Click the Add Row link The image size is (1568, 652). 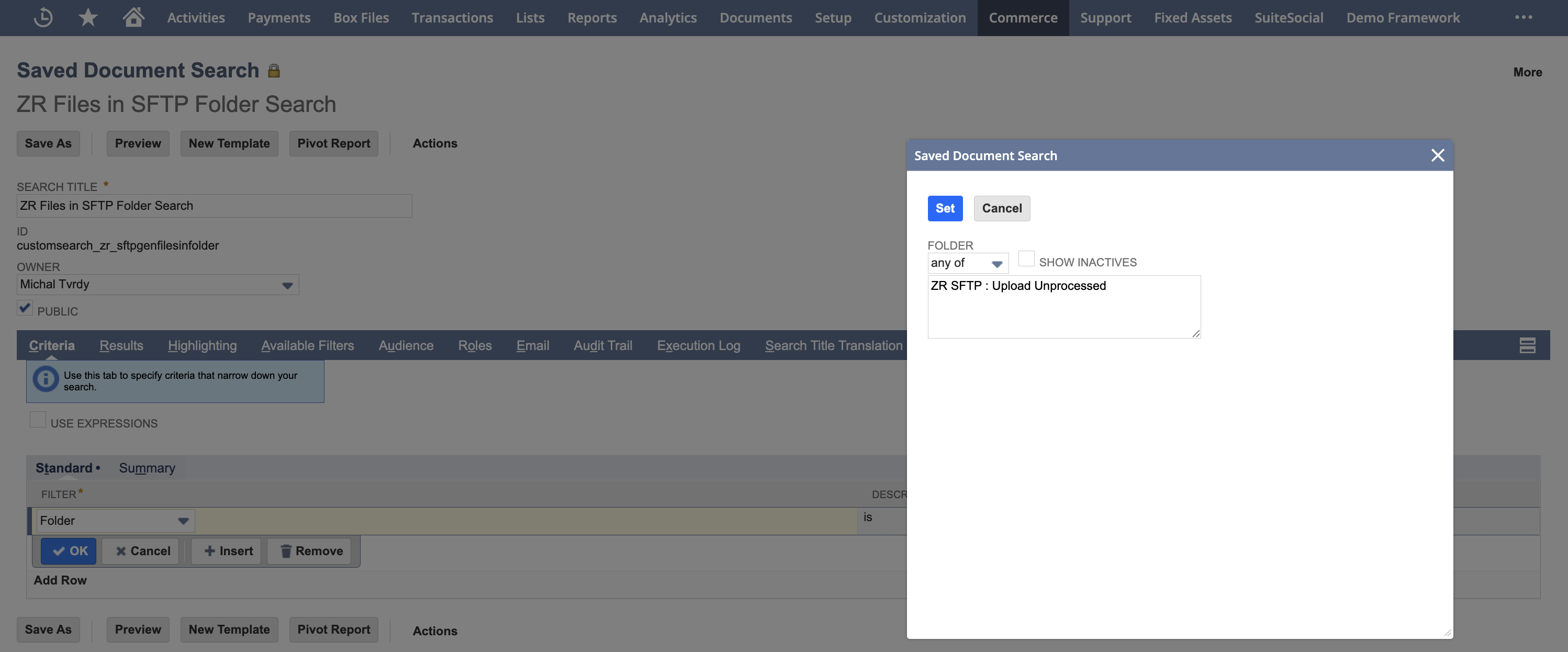(60, 580)
